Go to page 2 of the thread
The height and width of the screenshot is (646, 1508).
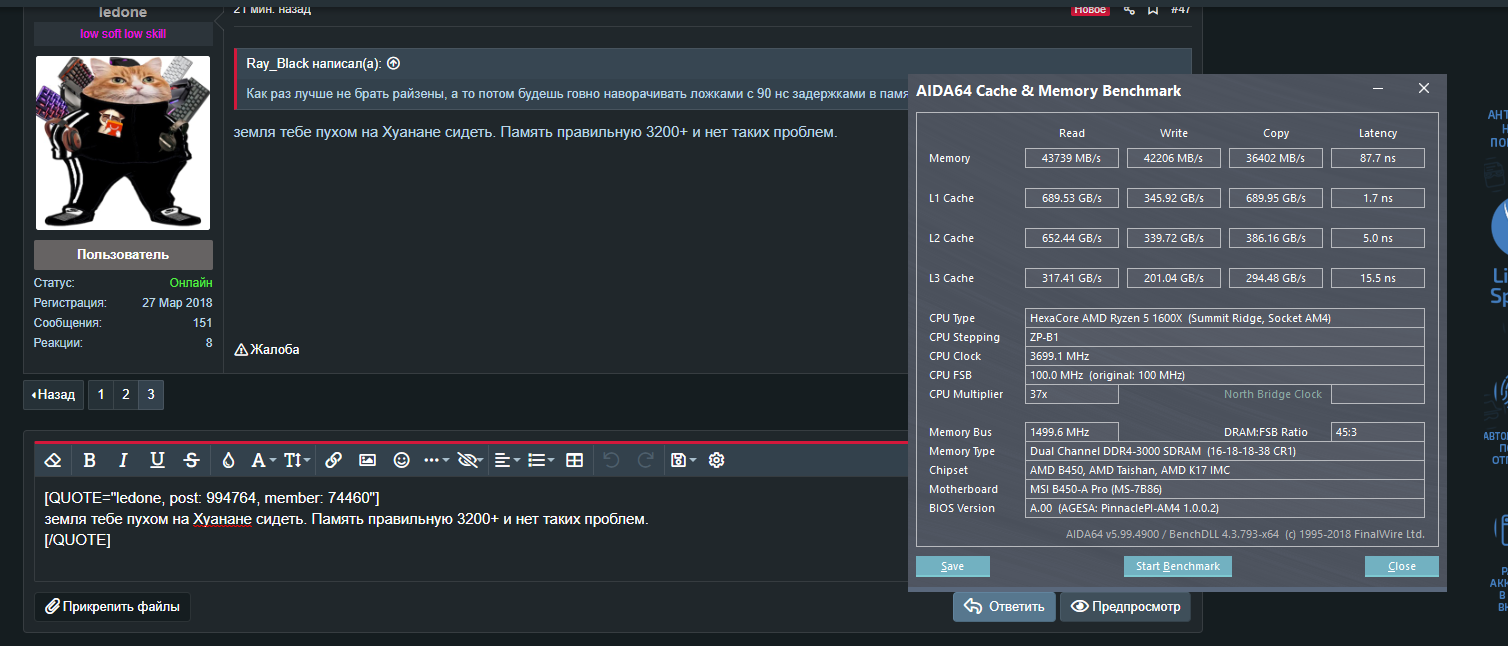[125, 395]
